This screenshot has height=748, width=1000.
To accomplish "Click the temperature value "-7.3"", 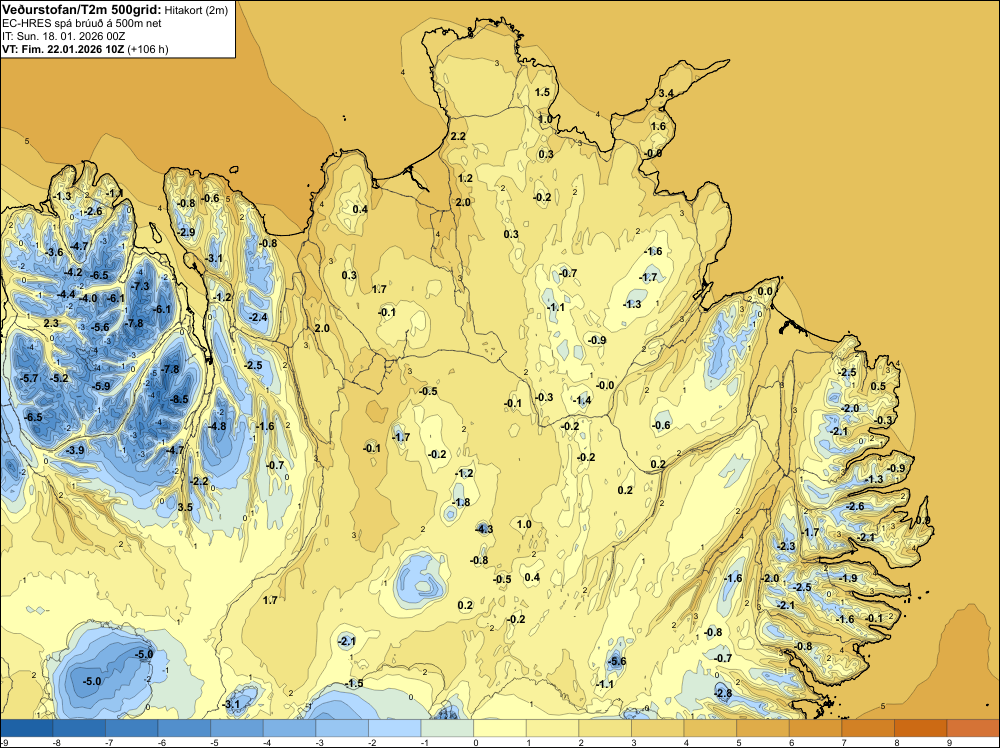I will coord(140,286).
